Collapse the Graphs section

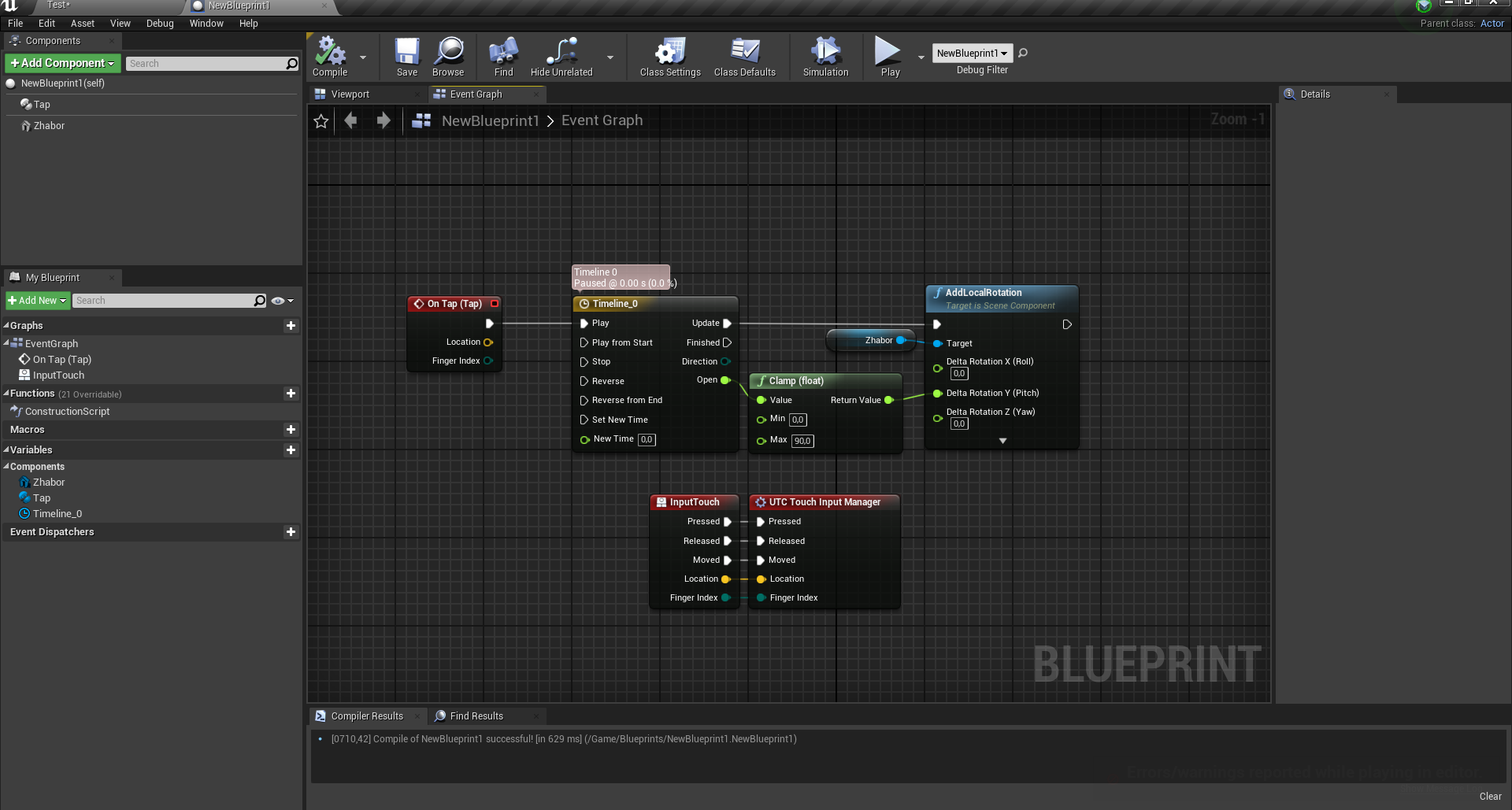(6, 326)
